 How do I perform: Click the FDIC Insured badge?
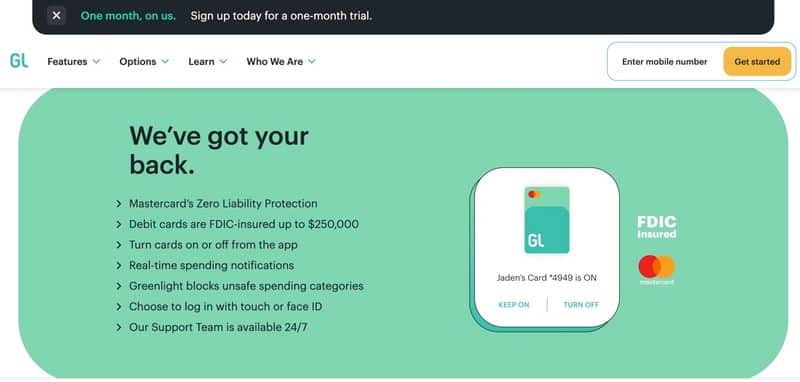tap(657, 227)
